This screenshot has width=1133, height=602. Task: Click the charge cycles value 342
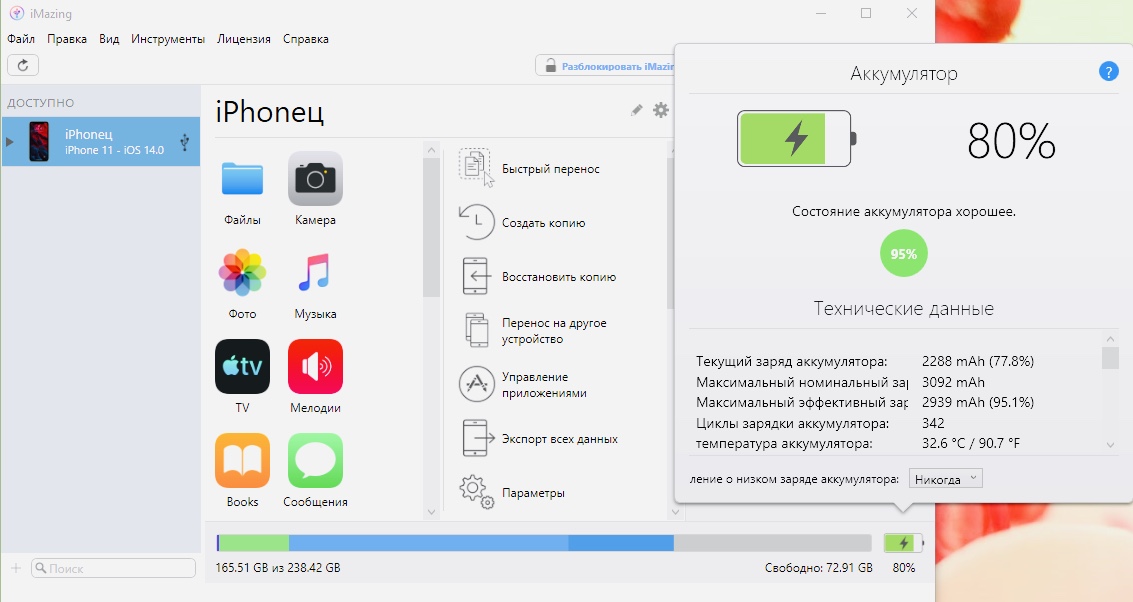click(x=933, y=423)
